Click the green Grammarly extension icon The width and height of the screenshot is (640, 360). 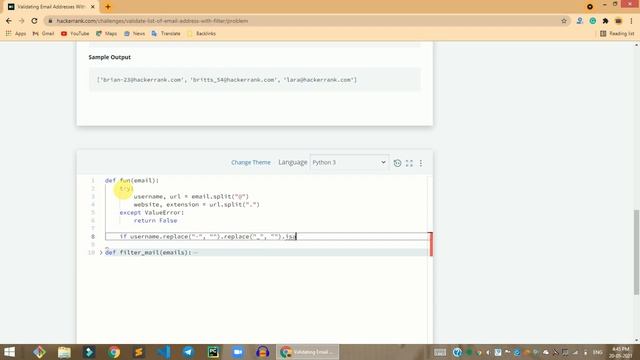click(x=593, y=21)
